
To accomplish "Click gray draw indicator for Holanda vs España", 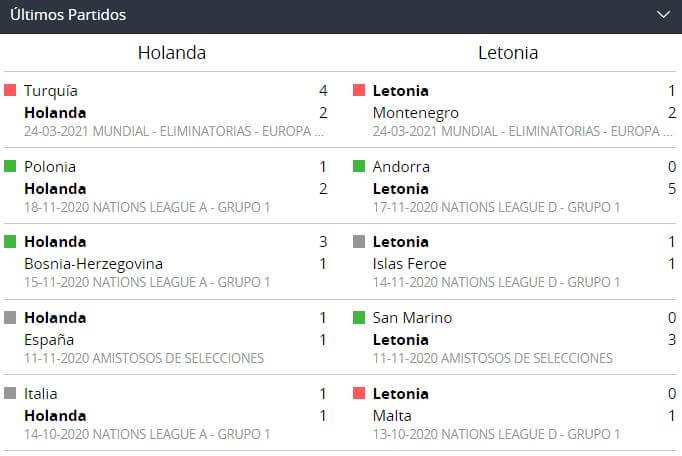I will point(10,318).
